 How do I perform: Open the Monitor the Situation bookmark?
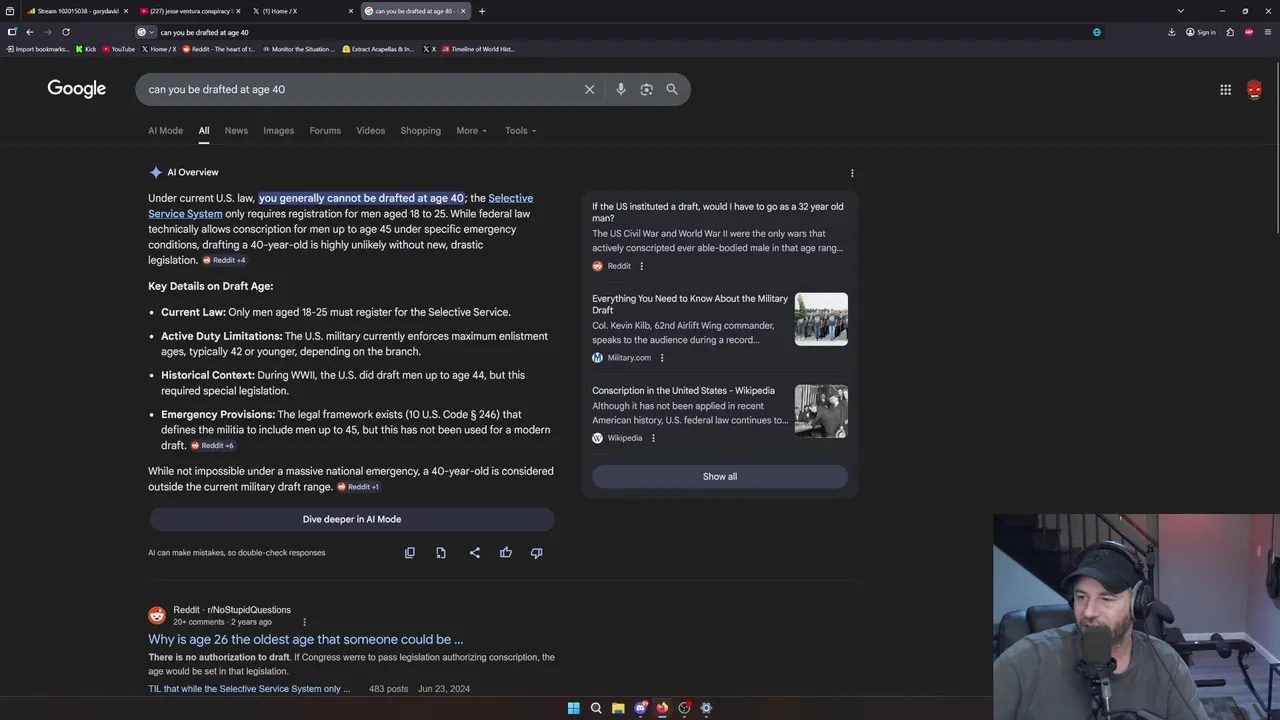298,49
